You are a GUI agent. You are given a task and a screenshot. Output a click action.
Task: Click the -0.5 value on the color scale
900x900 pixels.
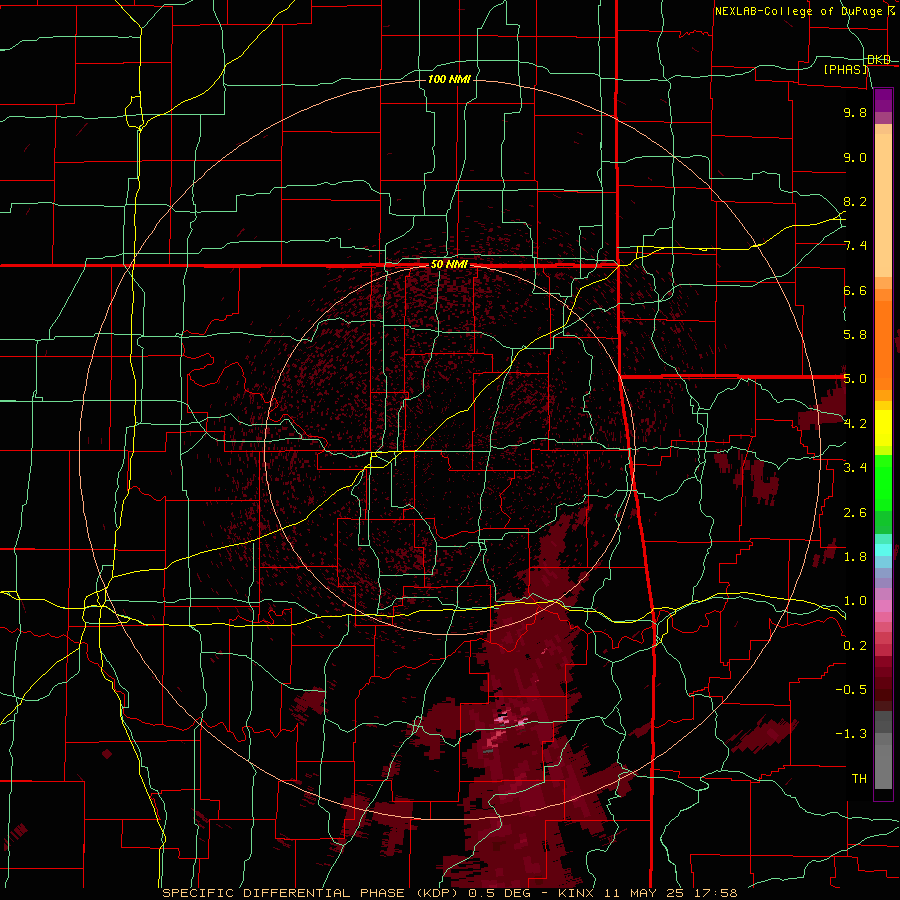point(851,690)
